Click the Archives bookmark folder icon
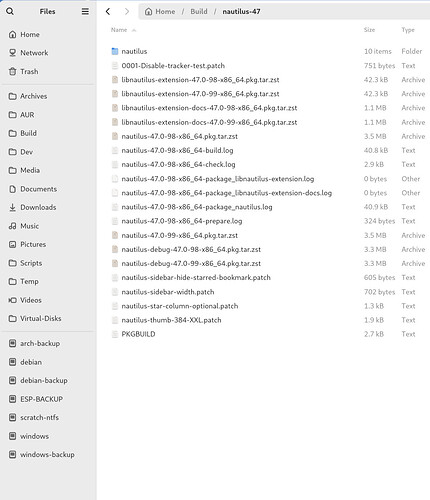Viewport: 430px width, 500px height. click(12, 96)
